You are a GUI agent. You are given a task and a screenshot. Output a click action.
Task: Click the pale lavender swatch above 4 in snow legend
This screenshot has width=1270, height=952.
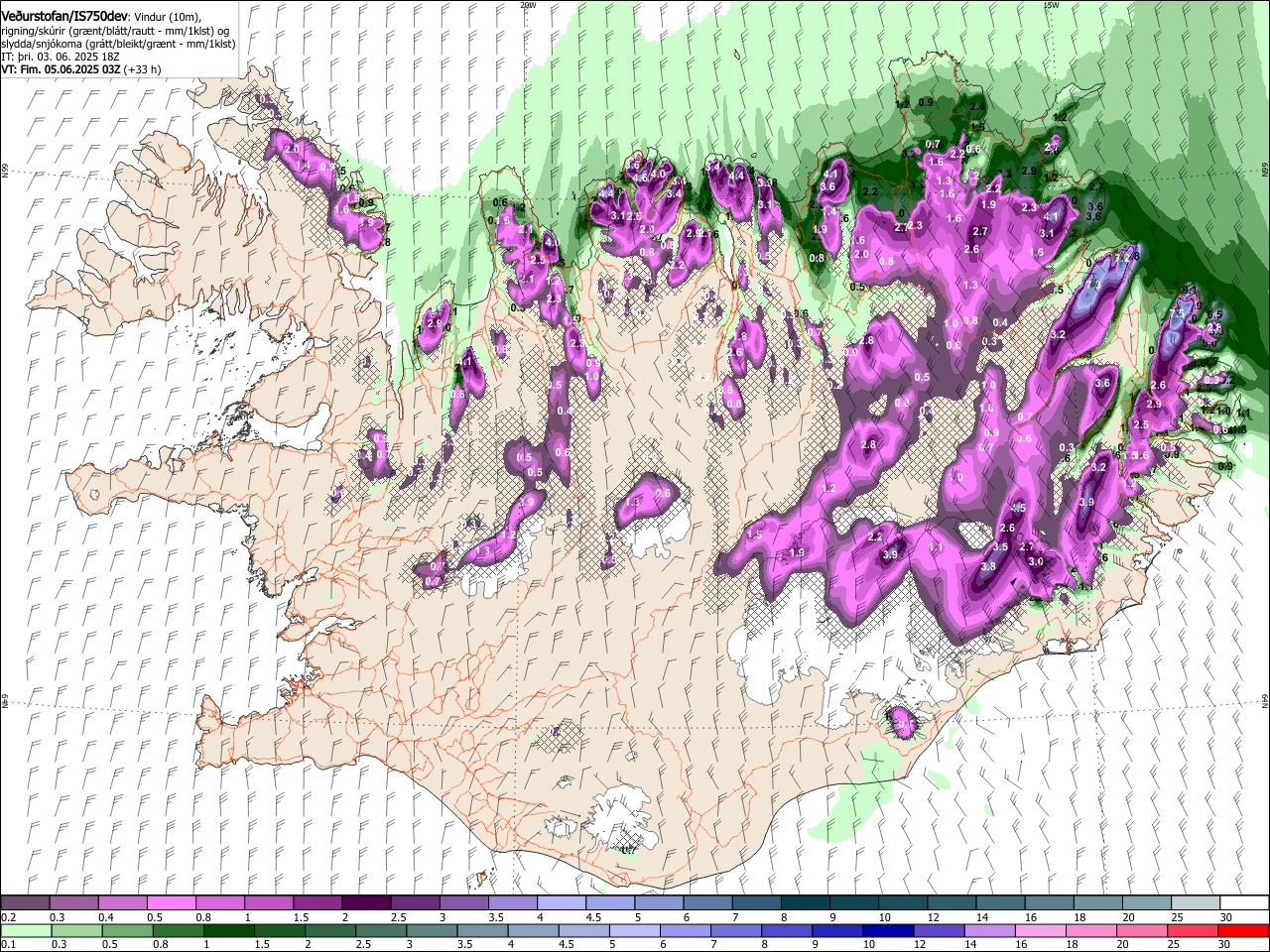[561, 903]
